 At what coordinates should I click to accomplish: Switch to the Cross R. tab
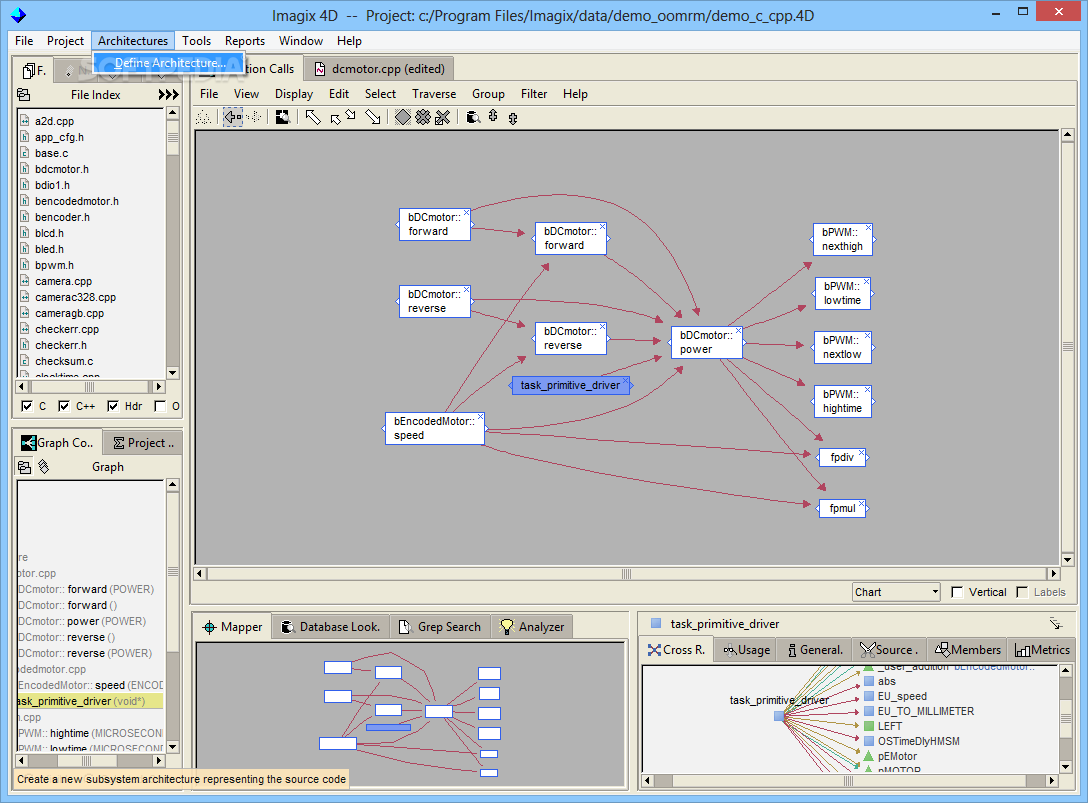tap(677, 650)
